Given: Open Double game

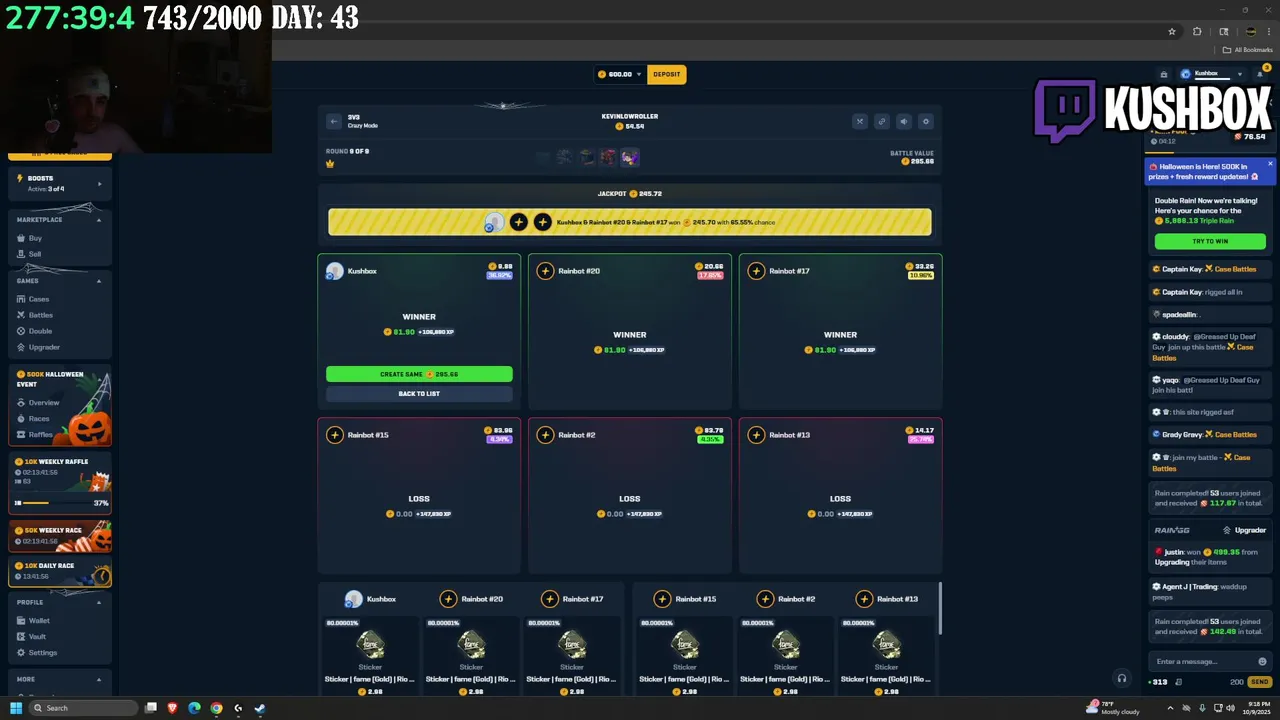Looking at the screenshot, I should pyautogui.click(x=40, y=331).
